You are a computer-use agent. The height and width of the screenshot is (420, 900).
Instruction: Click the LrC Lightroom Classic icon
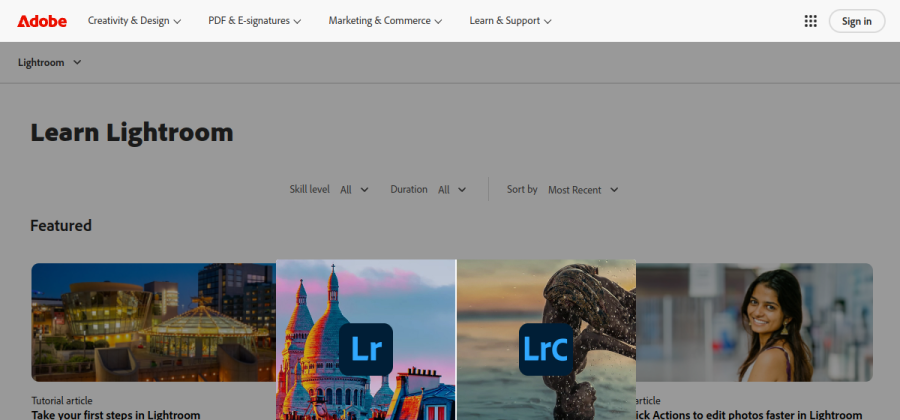(x=546, y=349)
